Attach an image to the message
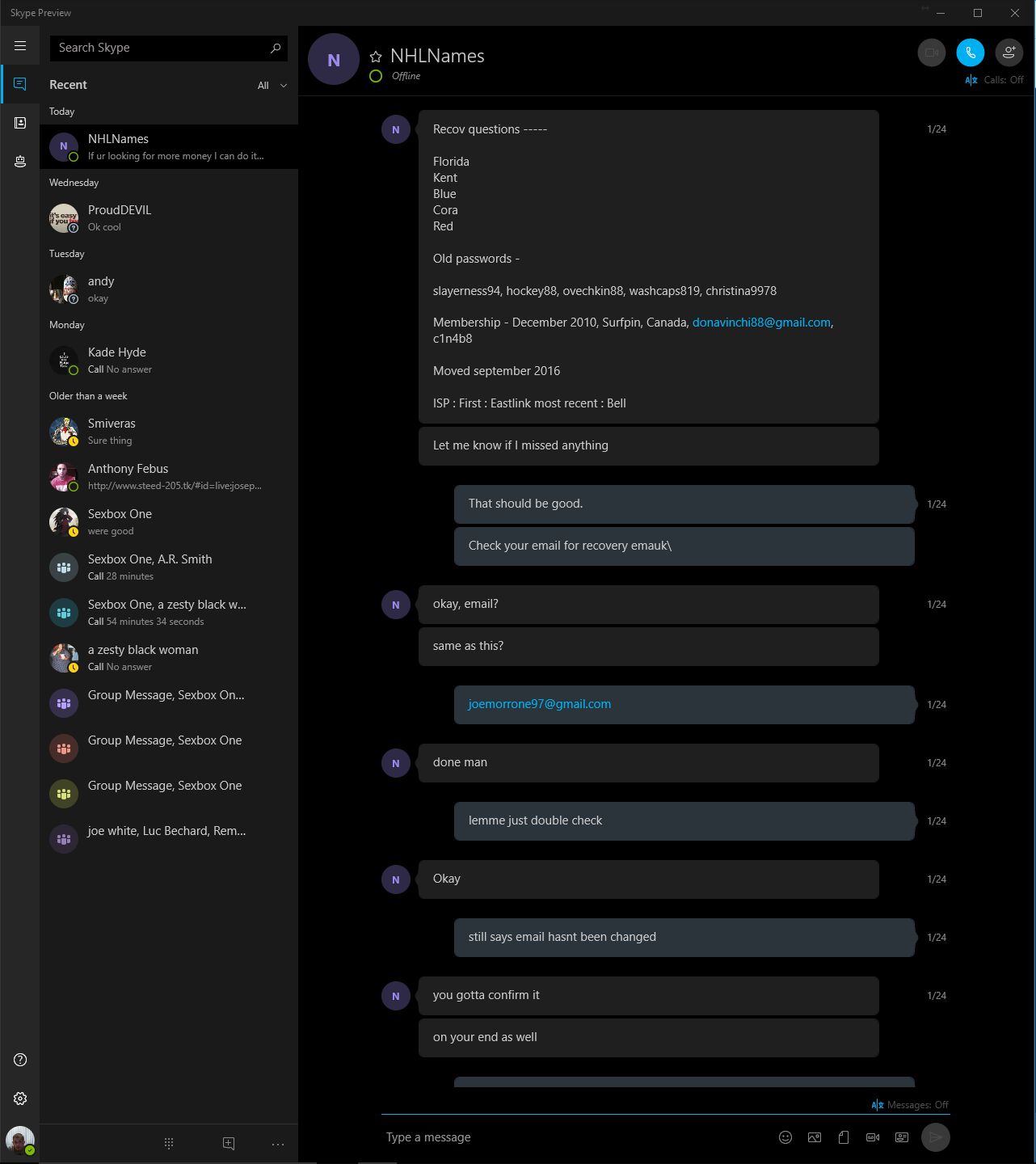The height and width of the screenshot is (1164, 1036). [815, 1137]
